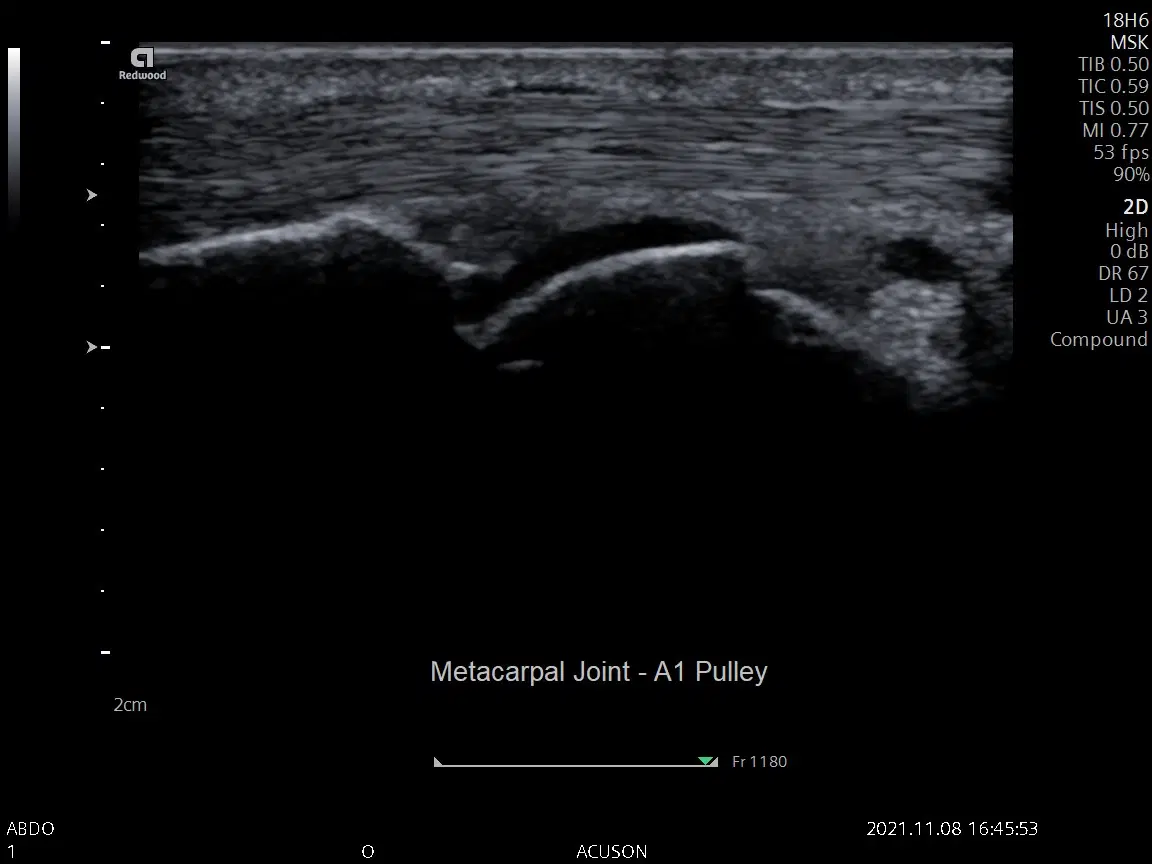This screenshot has height=864, width=1152.
Task: Select the 2D imaging mode label
Action: [1135, 207]
